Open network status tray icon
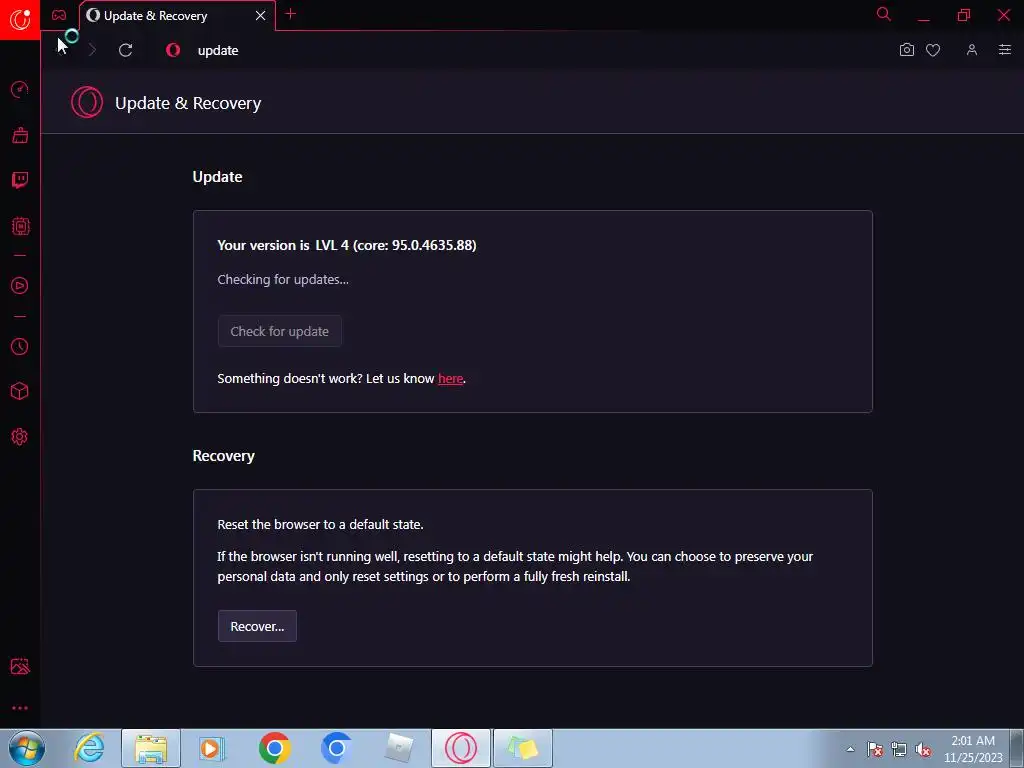Screen dimensions: 1024x768 pyautogui.click(x=899, y=749)
